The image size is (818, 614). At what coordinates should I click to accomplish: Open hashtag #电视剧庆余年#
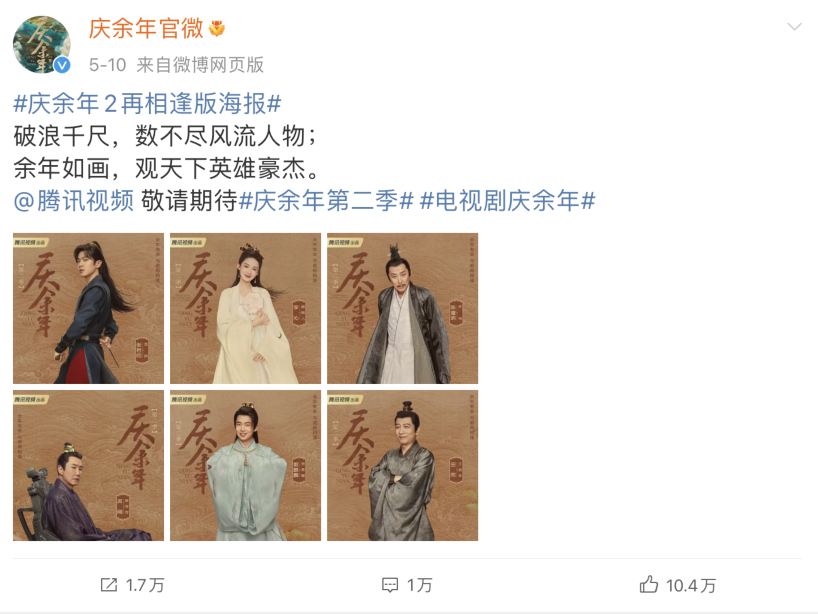(508, 201)
